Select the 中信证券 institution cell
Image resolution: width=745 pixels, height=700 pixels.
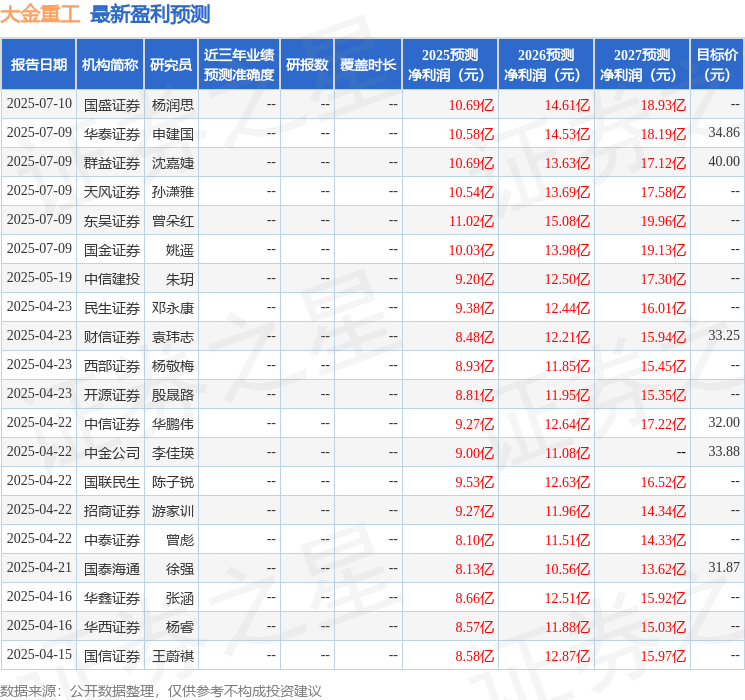[x=112, y=424]
